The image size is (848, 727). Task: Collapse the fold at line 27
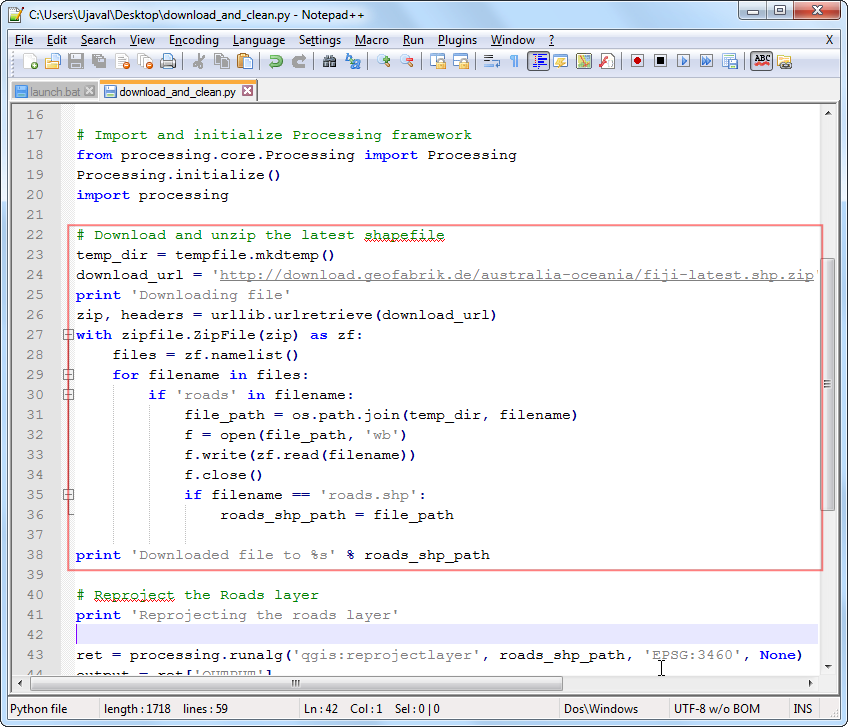tap(68, 335)
